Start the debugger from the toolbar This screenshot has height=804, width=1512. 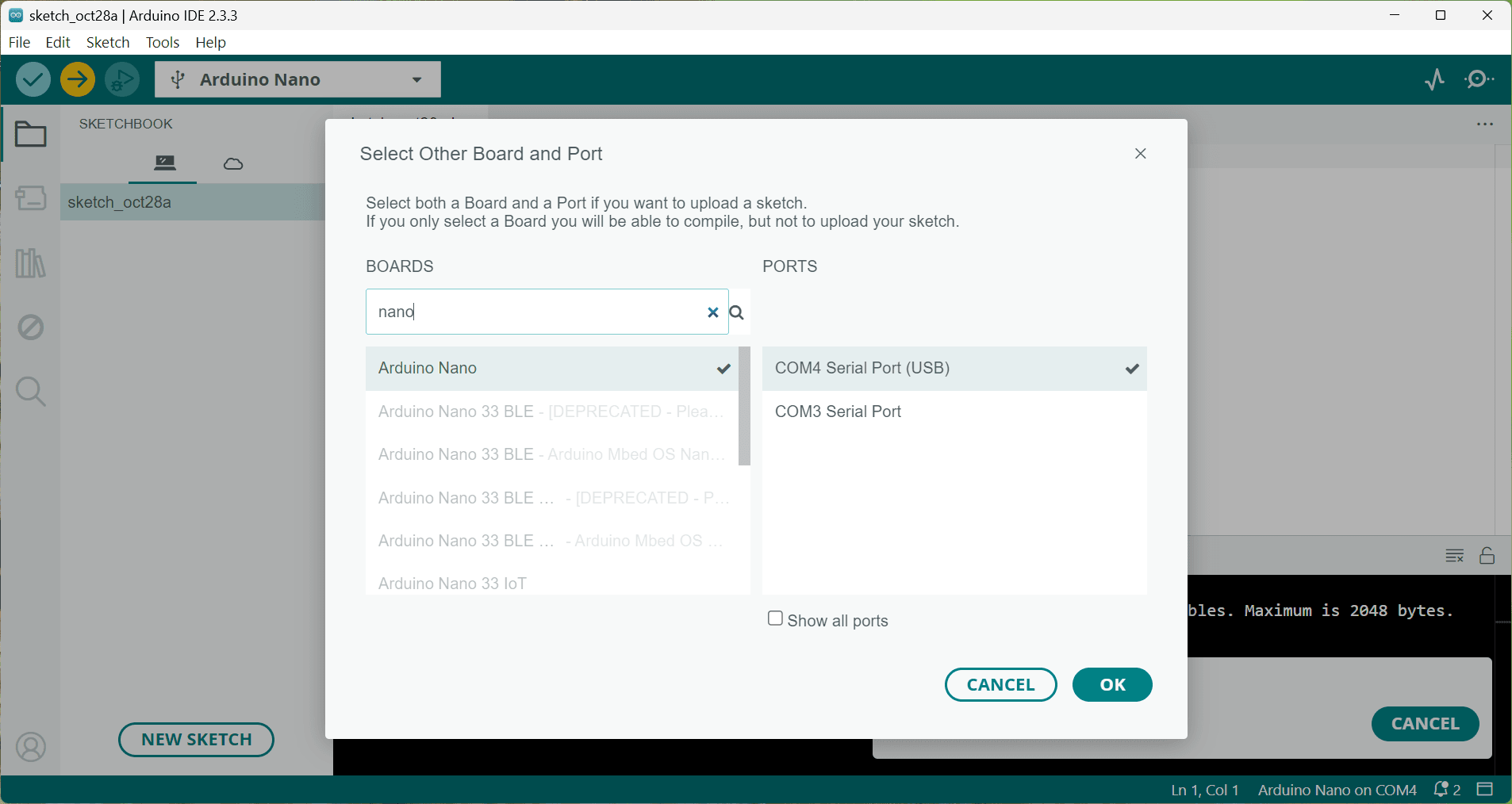[122, 79]
